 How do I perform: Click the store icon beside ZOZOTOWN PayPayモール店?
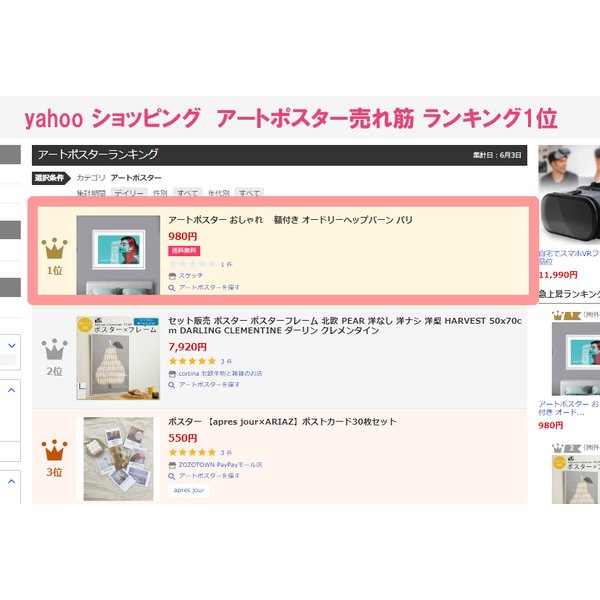pos(172,465)
